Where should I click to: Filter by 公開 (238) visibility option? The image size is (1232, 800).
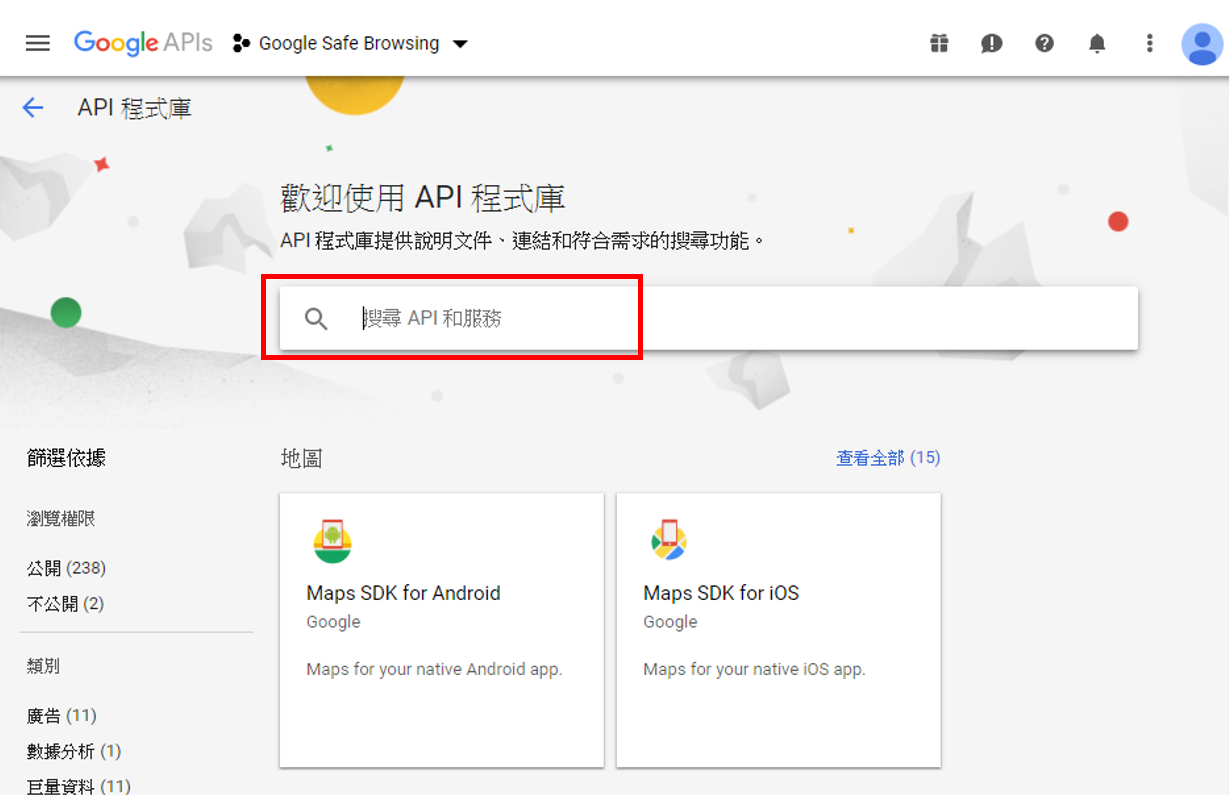point(66,567)
